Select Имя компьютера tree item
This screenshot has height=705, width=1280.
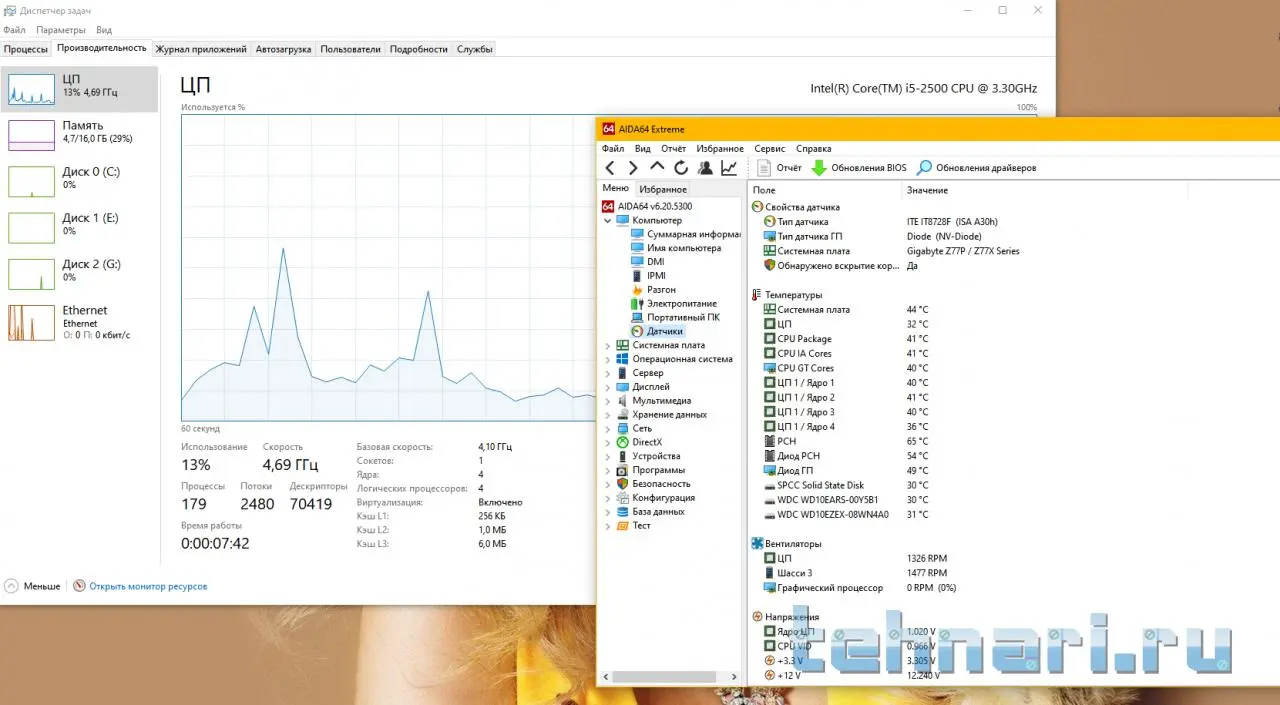coord(676,248)
